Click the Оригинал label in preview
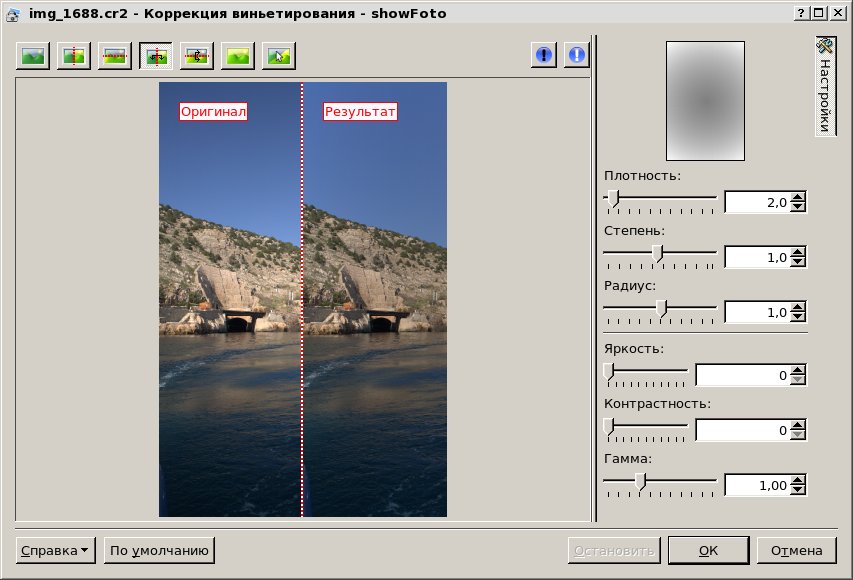Image resolution: width=853 pixels, height=580 pixels. click(x=213, y=112)
